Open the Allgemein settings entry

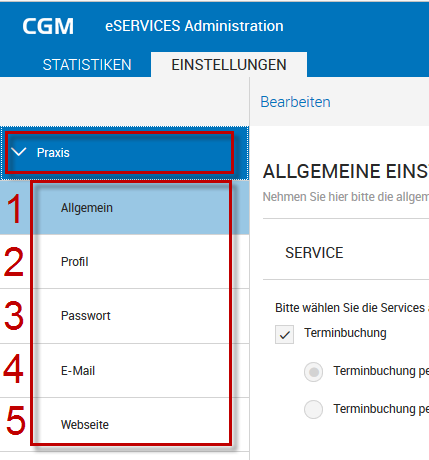pyautogui.click(x=124, y=207)
